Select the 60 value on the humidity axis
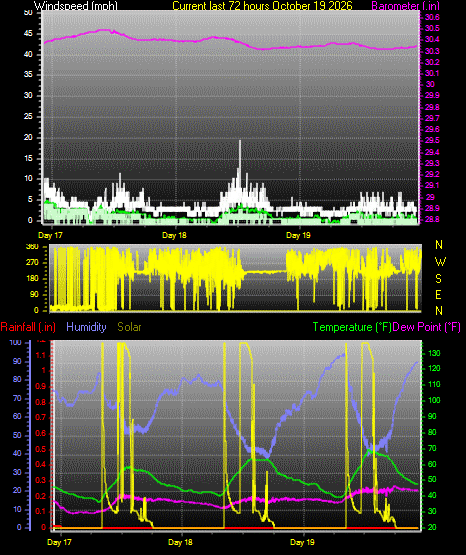The width and height of the screenshot is (466, 555). 17,417
